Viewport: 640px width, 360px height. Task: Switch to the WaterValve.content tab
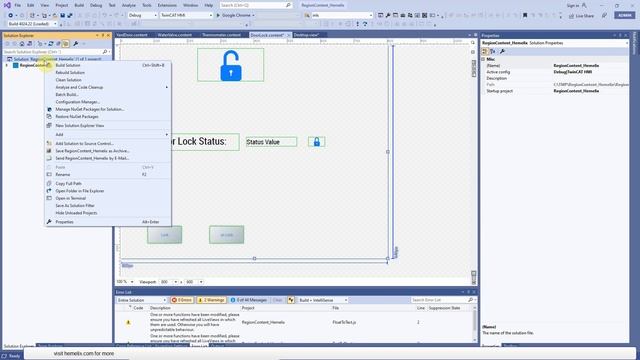(x=174, y=35)
